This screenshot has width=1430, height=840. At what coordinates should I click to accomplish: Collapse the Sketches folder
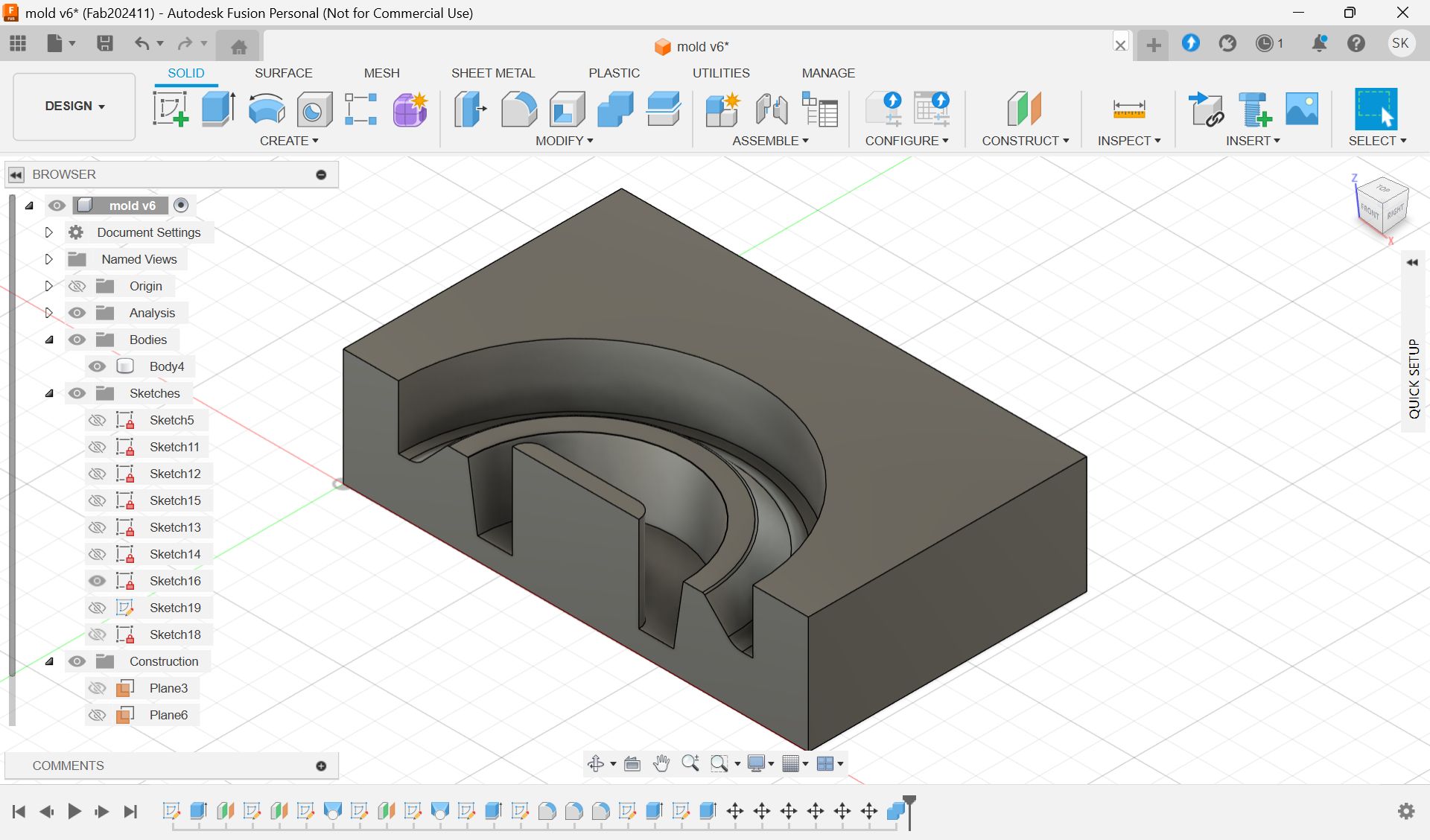click(x=49, y=393)
